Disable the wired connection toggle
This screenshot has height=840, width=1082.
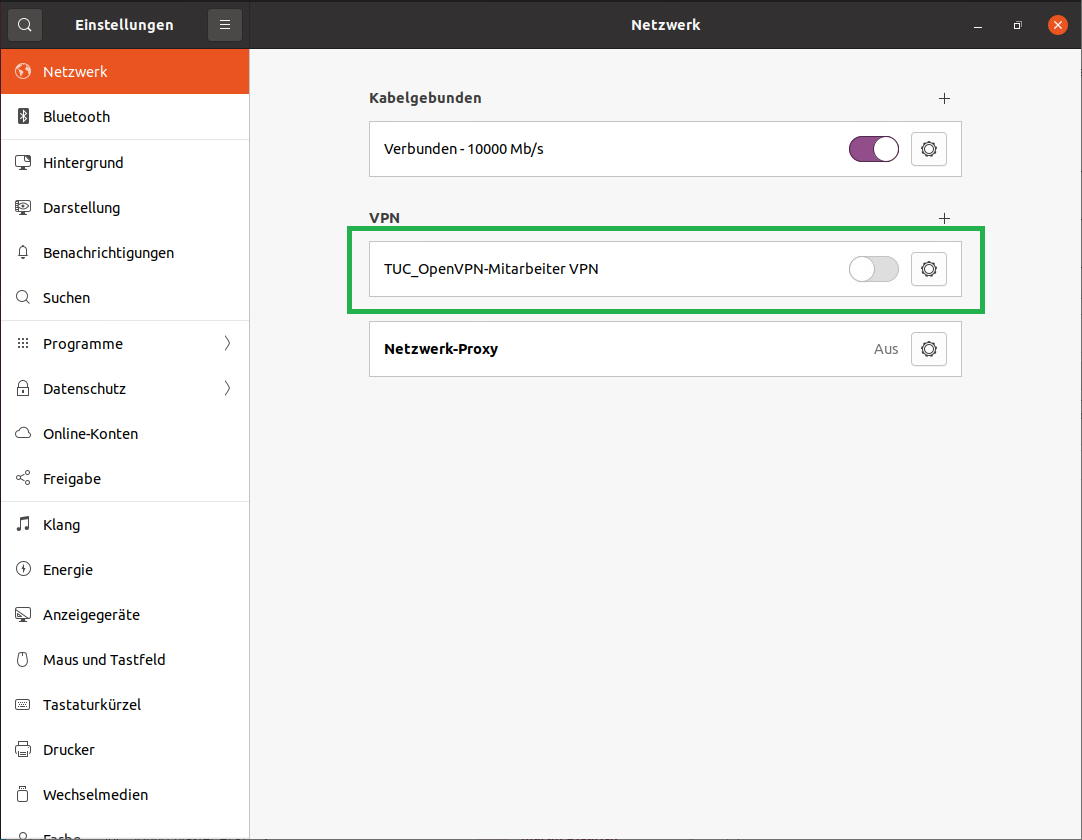point(873,149)
